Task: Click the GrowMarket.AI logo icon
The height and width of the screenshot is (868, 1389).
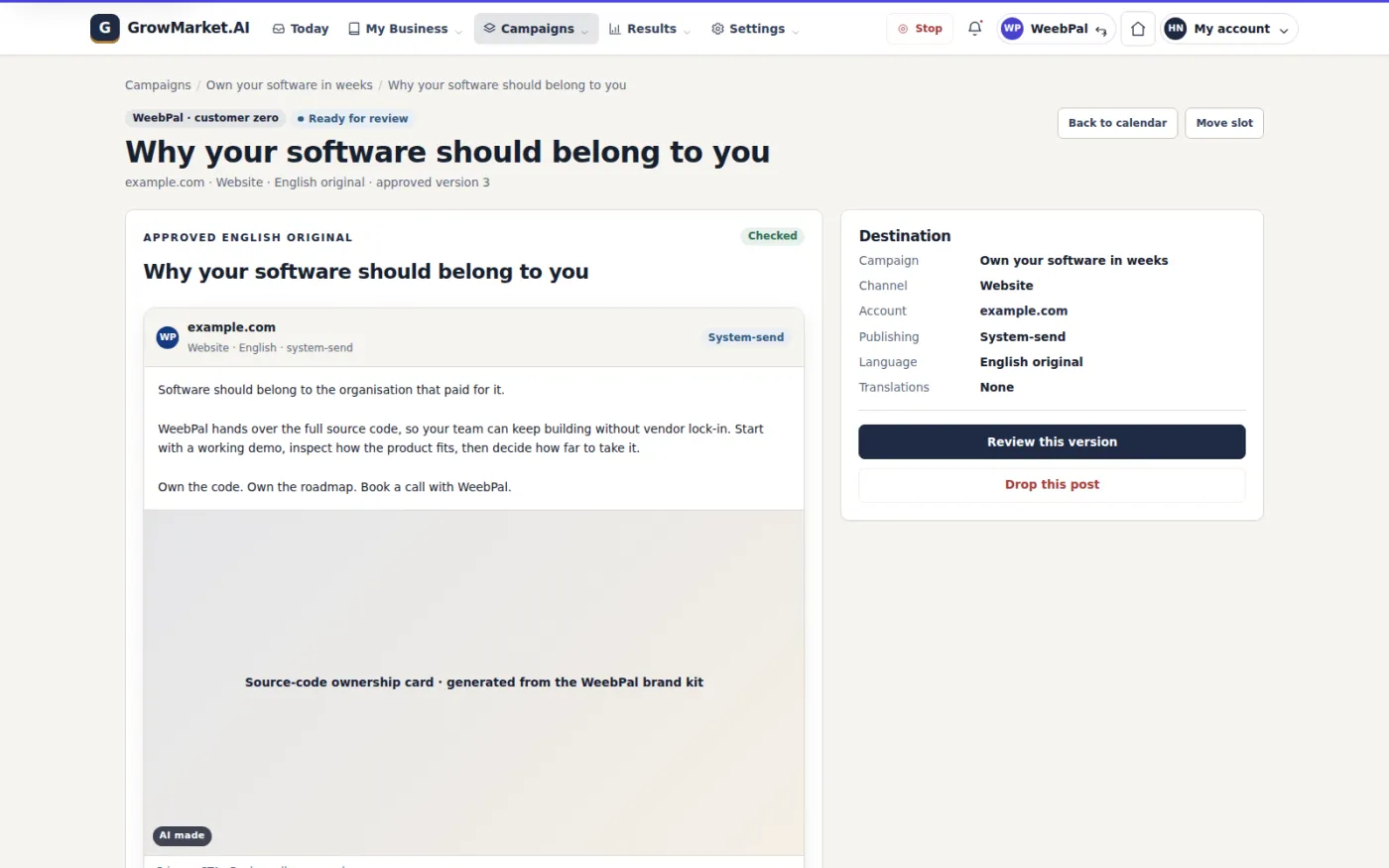Action: [x=104, y=28]
